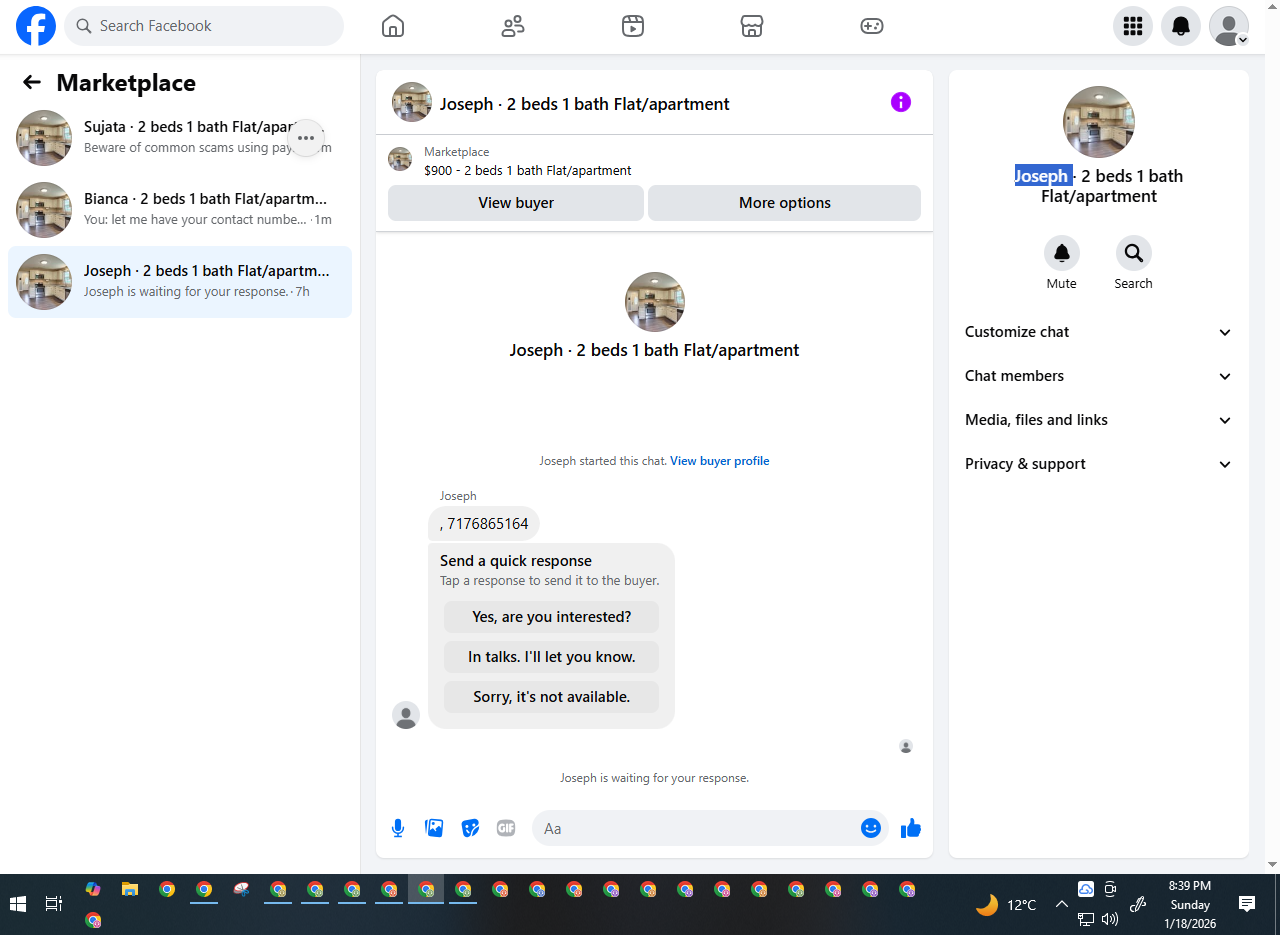
Task: Open the View buyer profile link
Action: click(x=720, y=461)
